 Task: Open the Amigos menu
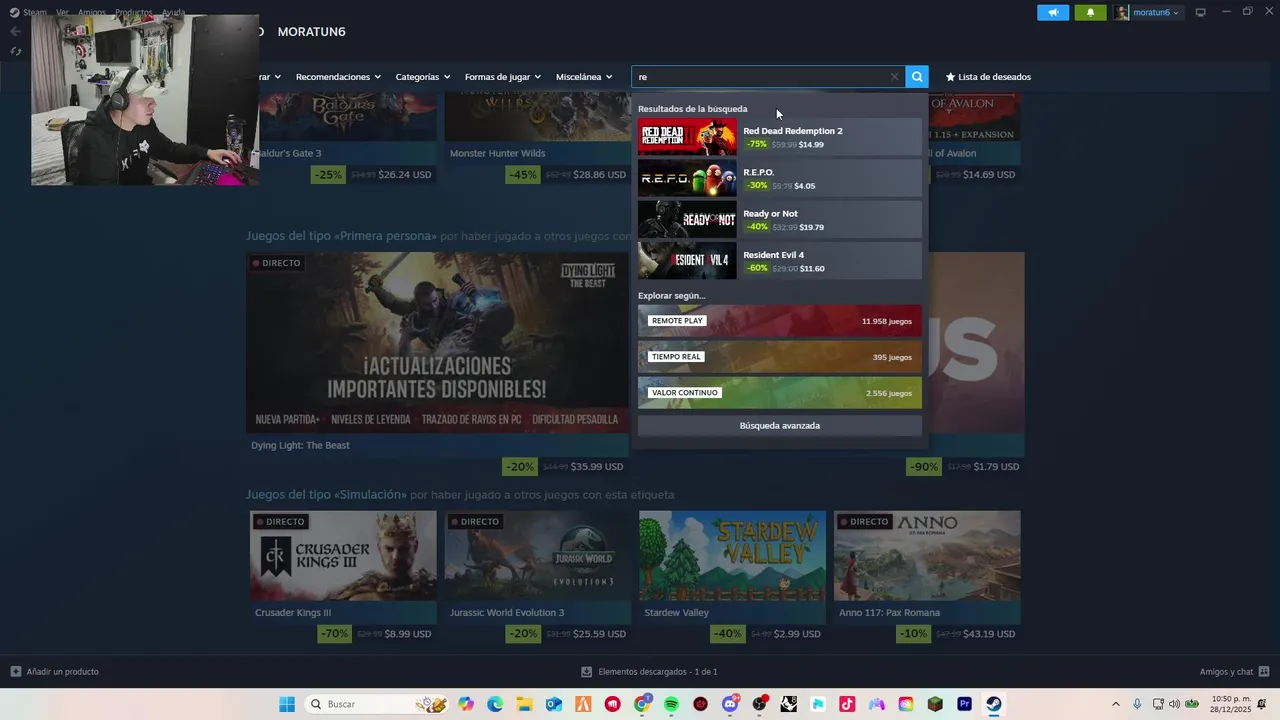tap(91, 12)
